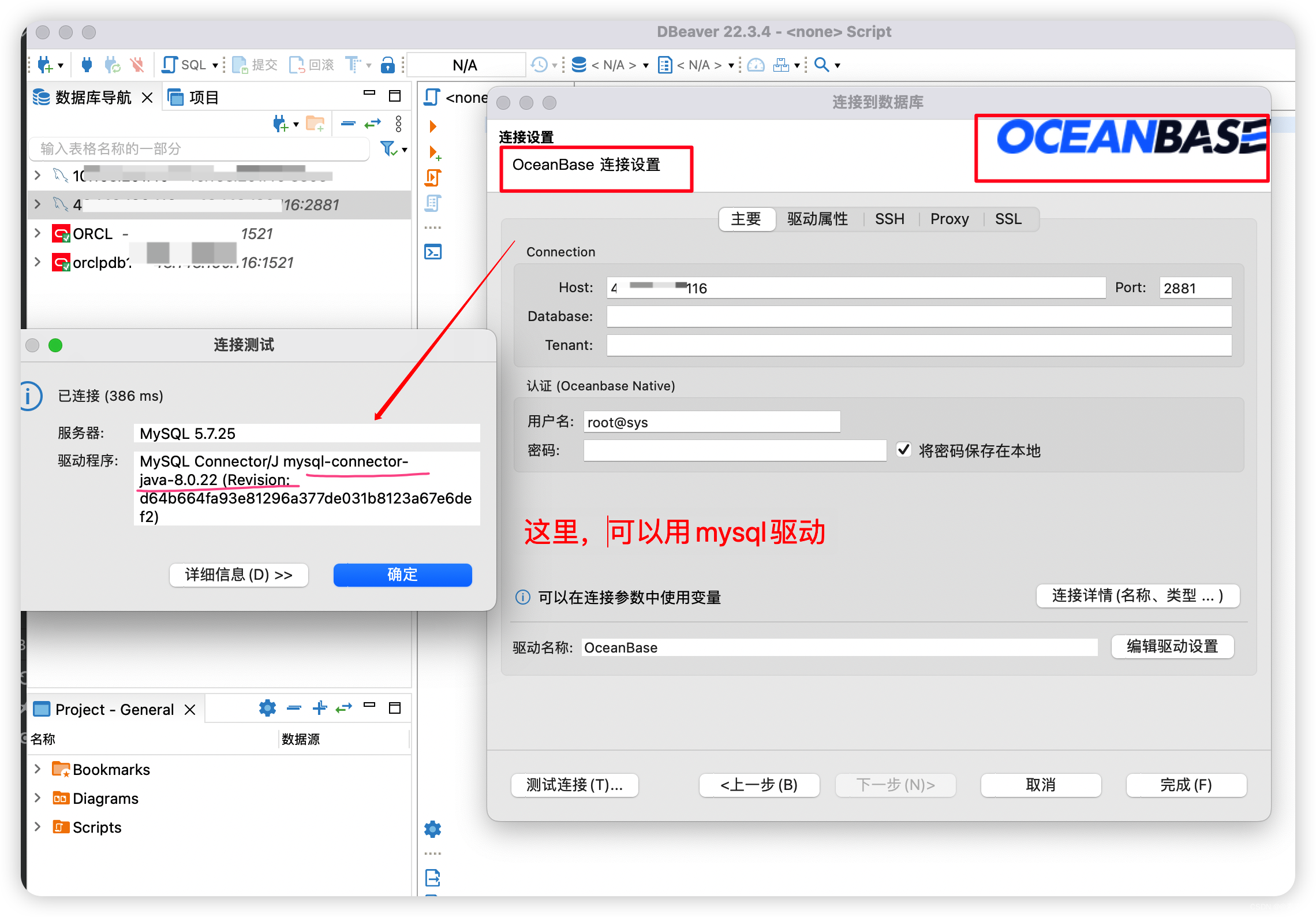
Task: Click the Tenant input field
Action: [919, 345]
